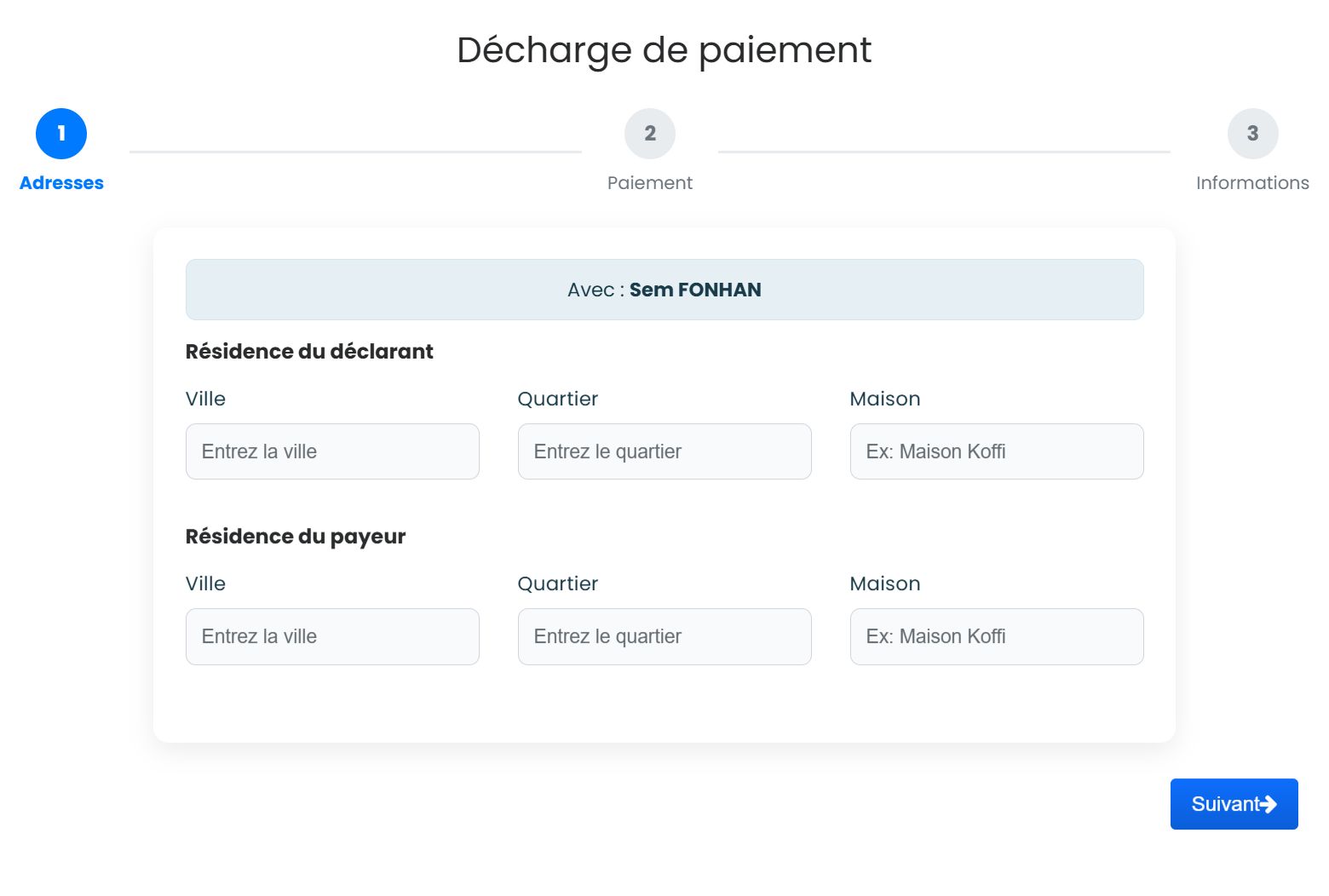Click the step 1 circle
The width and height of the screenshot is (1329, 896).
(61, 134)
